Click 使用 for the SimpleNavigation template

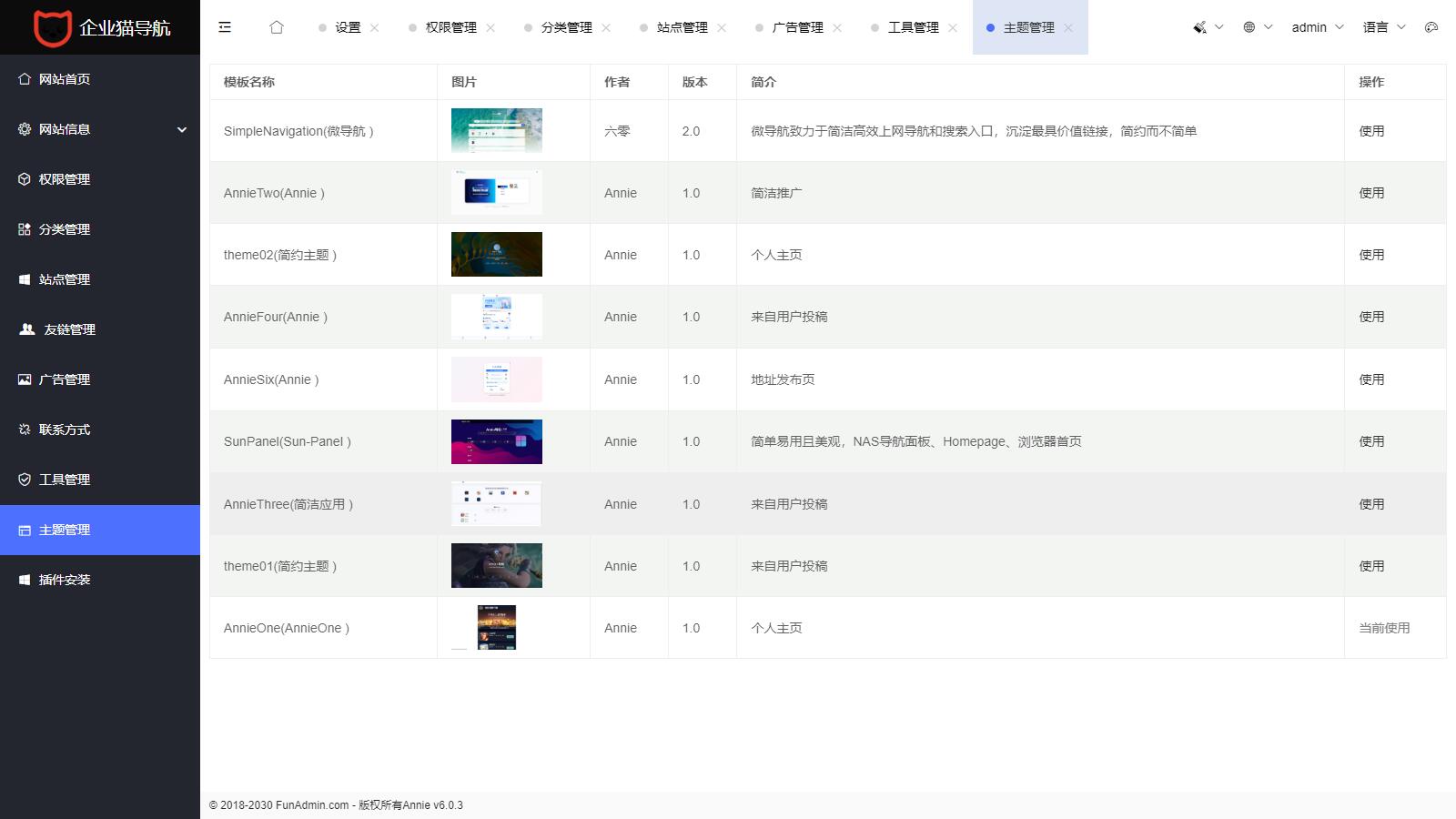[1371, 131]
